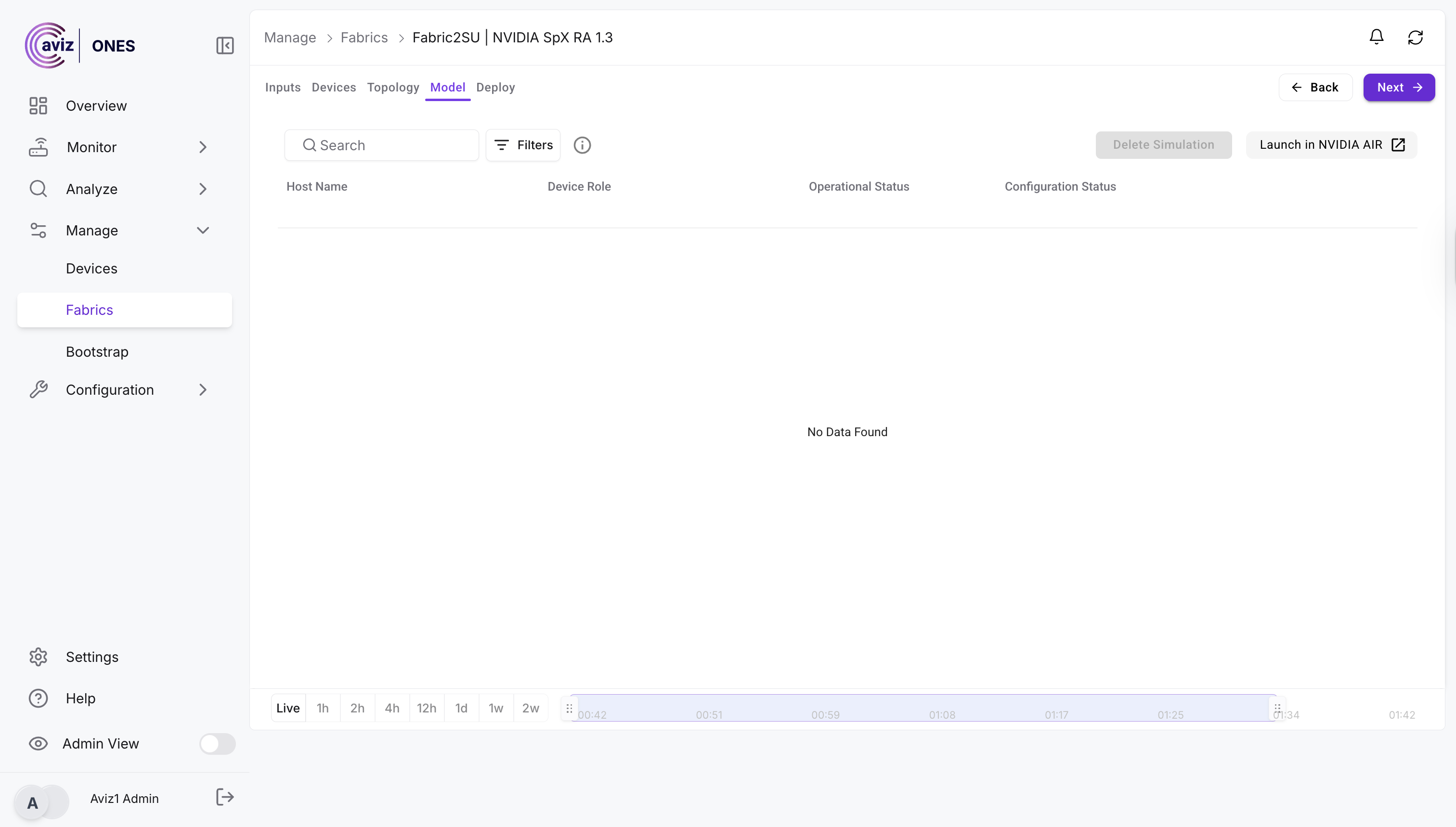1456x827 pixels.
Task: Switch to the Topology tab
Action: (x=392, y=88)
